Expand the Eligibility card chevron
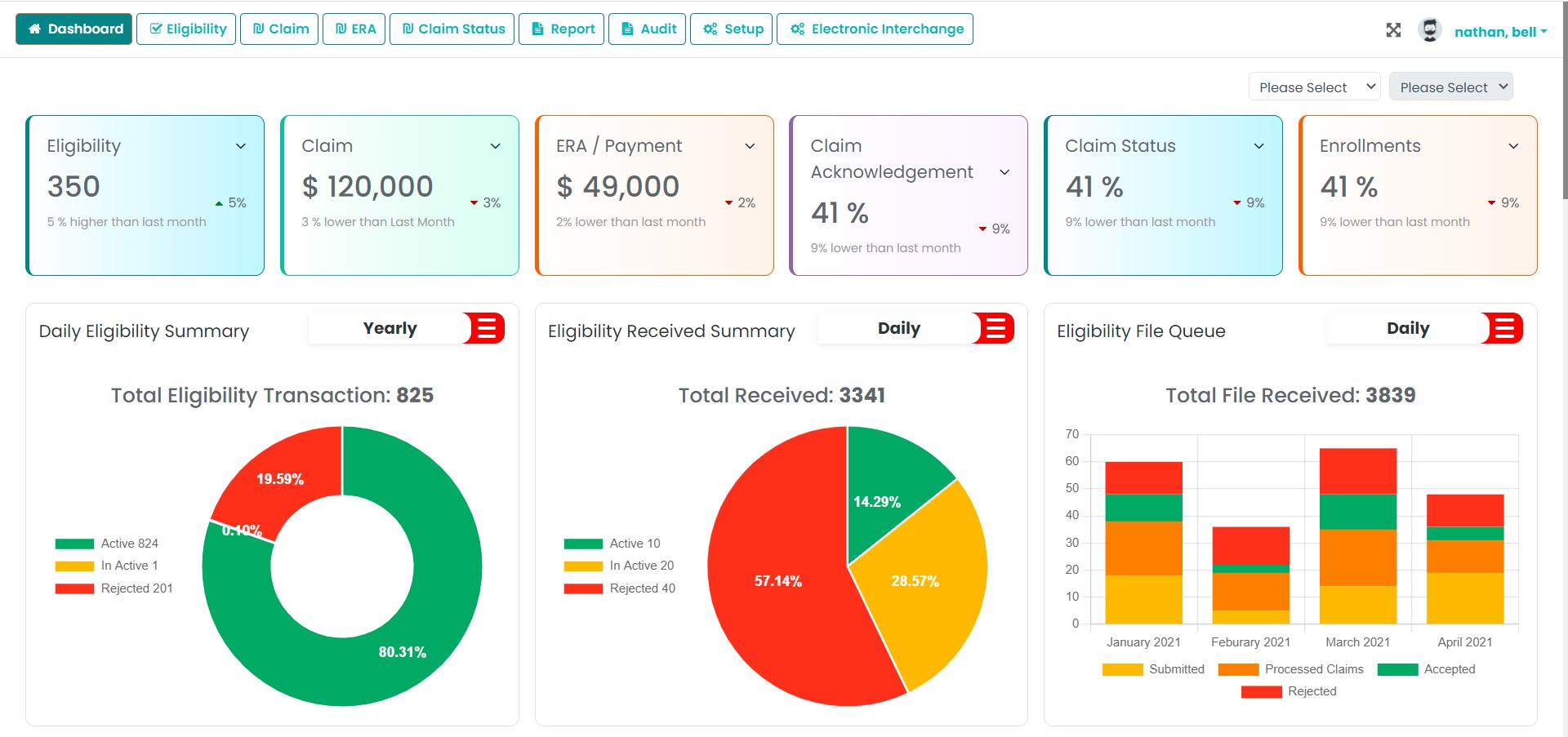The height and width of the screenshot is (737, 1568). coord(240,146)
